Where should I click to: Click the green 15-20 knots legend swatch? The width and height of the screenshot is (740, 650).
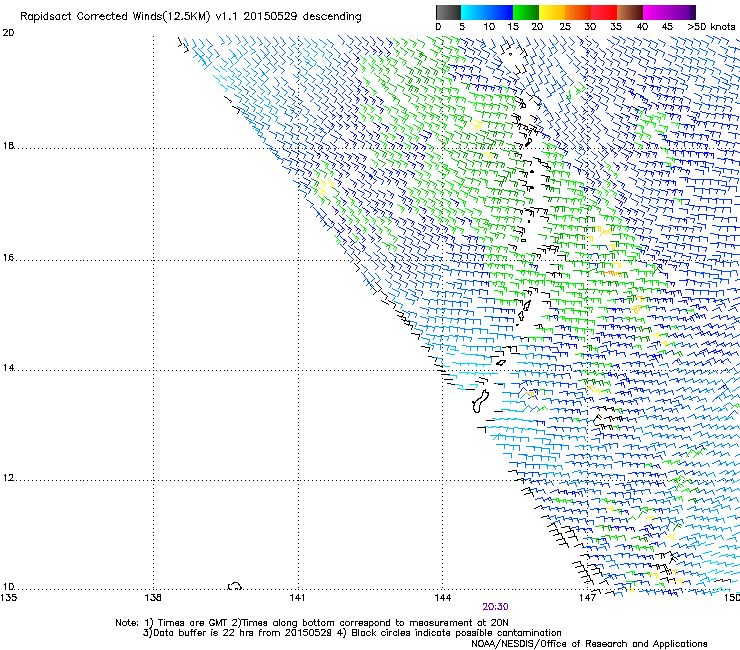[526, 12]
